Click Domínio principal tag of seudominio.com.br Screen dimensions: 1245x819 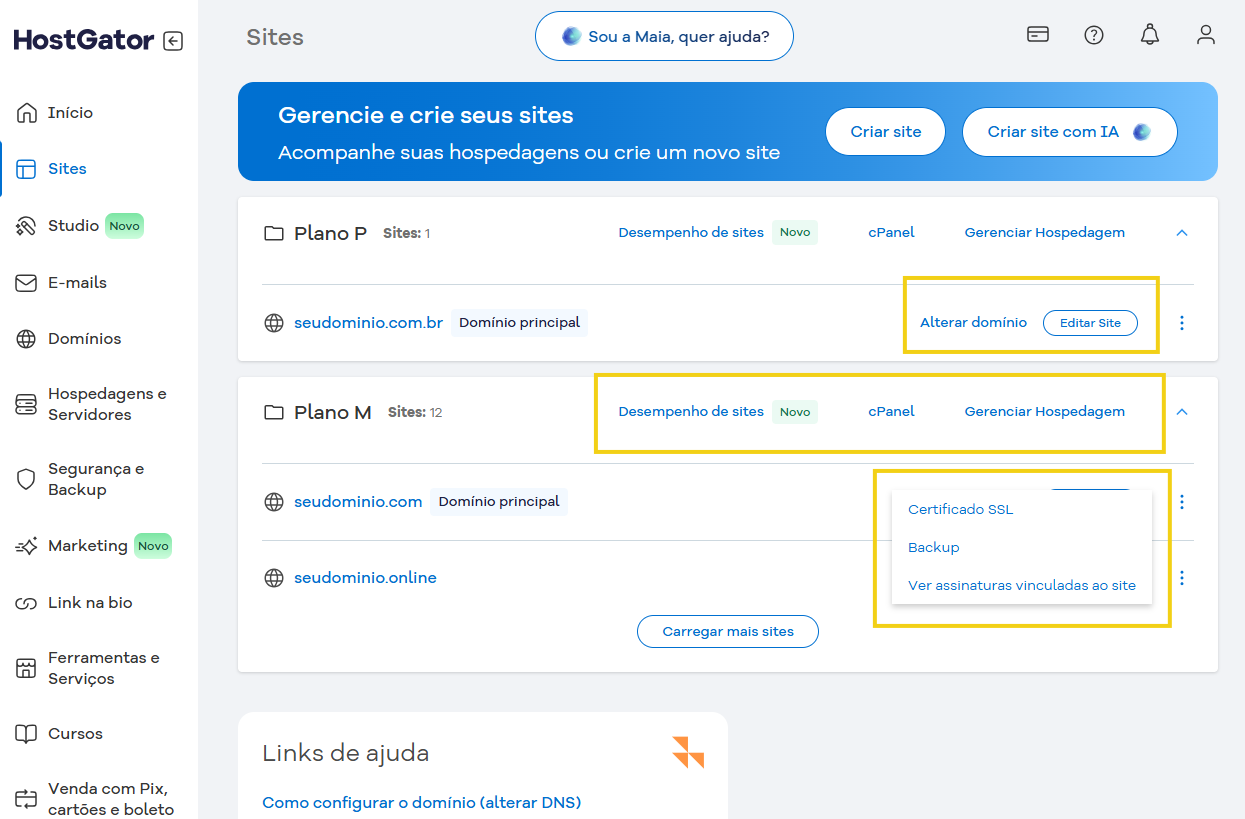[519, 323]
